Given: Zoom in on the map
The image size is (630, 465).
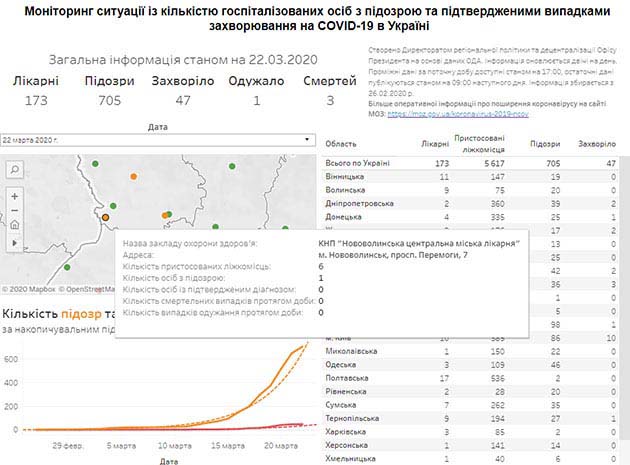Looking at the screenshot, I should [14, 195].
